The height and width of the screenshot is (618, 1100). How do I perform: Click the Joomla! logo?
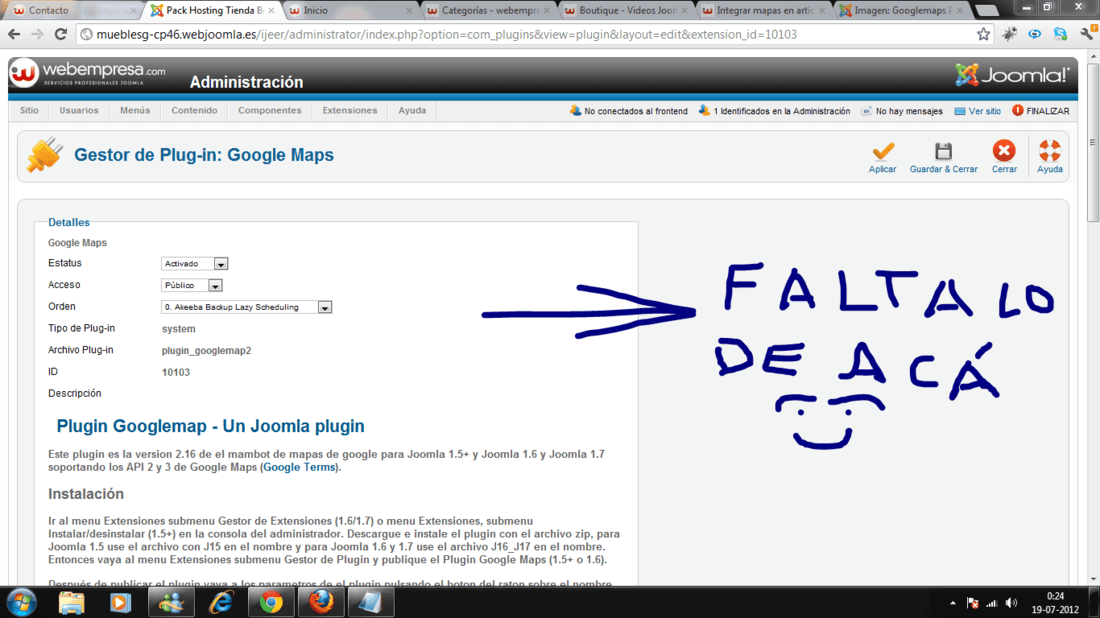point(1012,75)
